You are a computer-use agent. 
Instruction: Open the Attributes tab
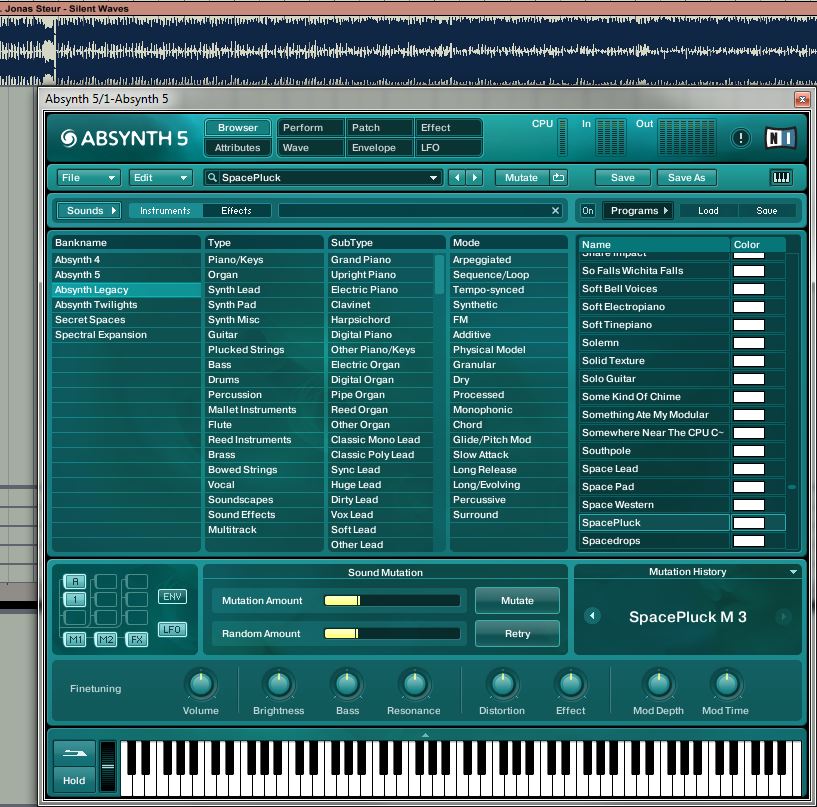click(x=238, y=147)
